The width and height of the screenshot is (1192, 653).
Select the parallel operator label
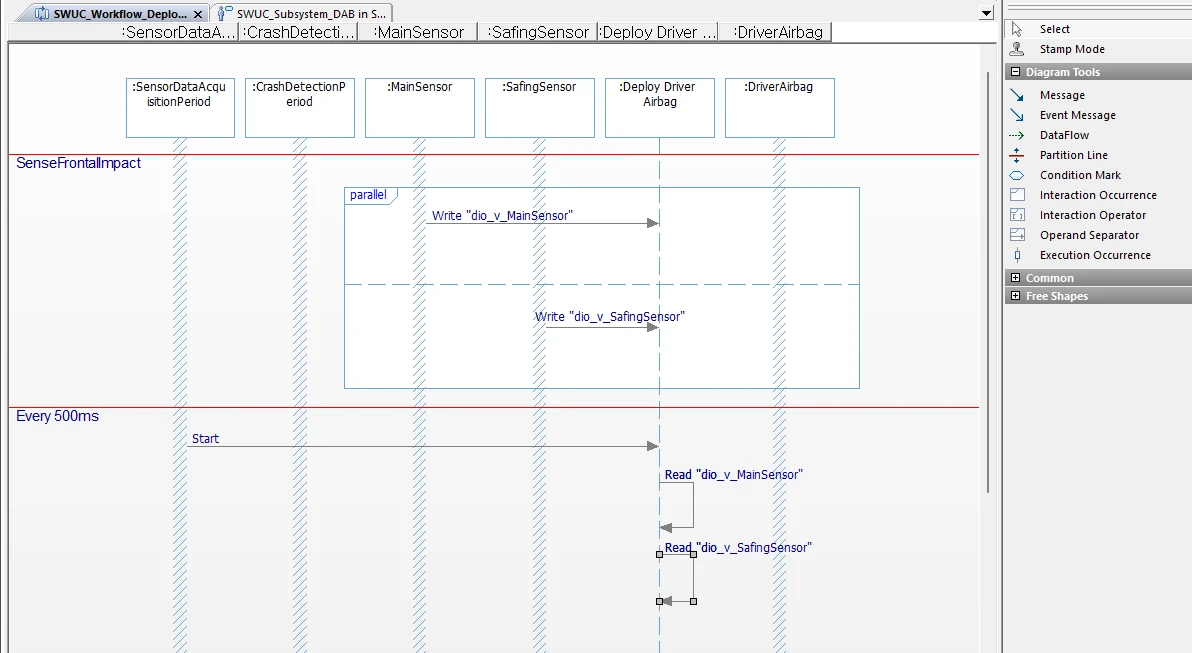[x=368, y=195]
